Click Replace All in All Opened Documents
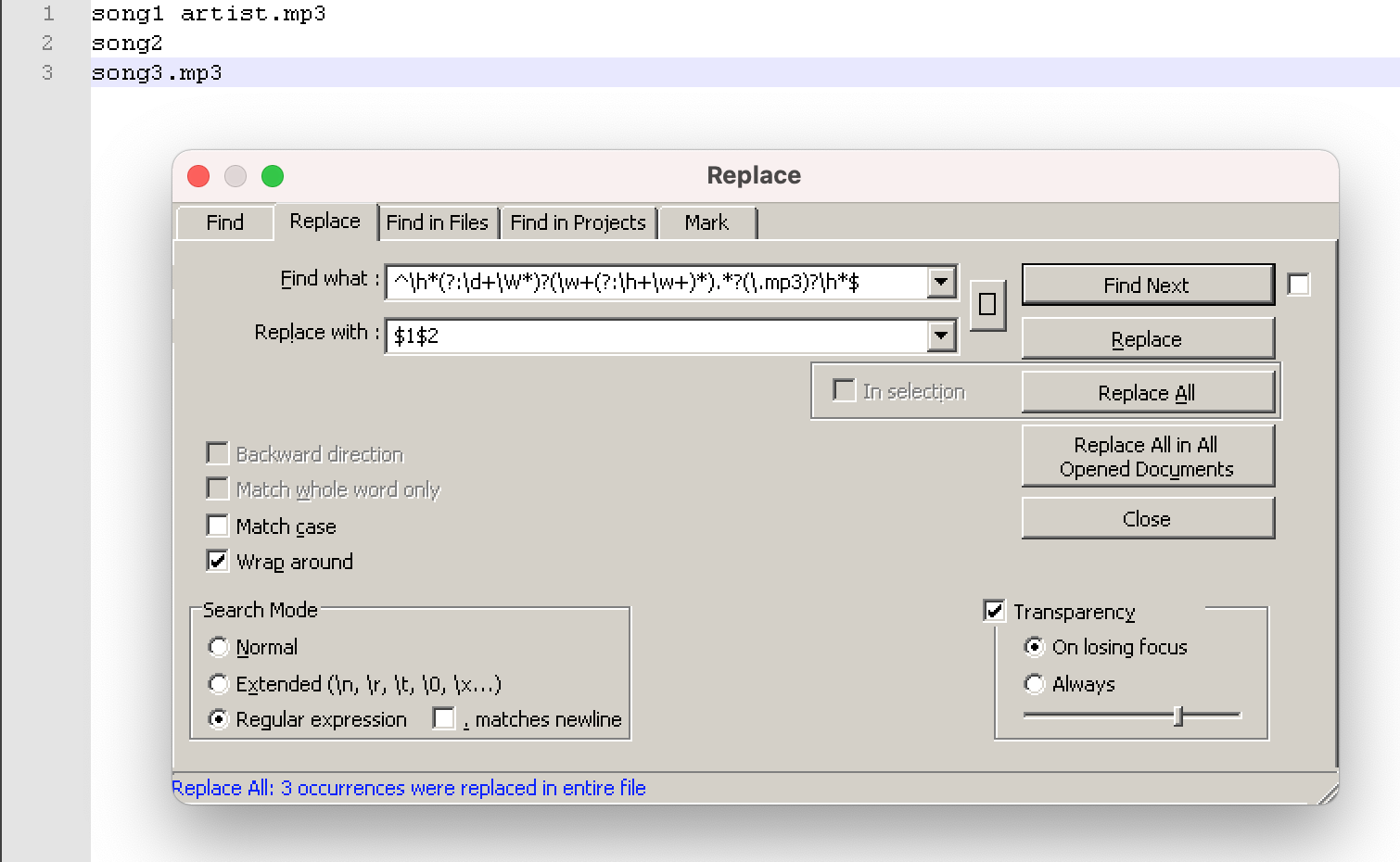The width and height of the screenshot is (1400, 862). [x=1148, y=456]
